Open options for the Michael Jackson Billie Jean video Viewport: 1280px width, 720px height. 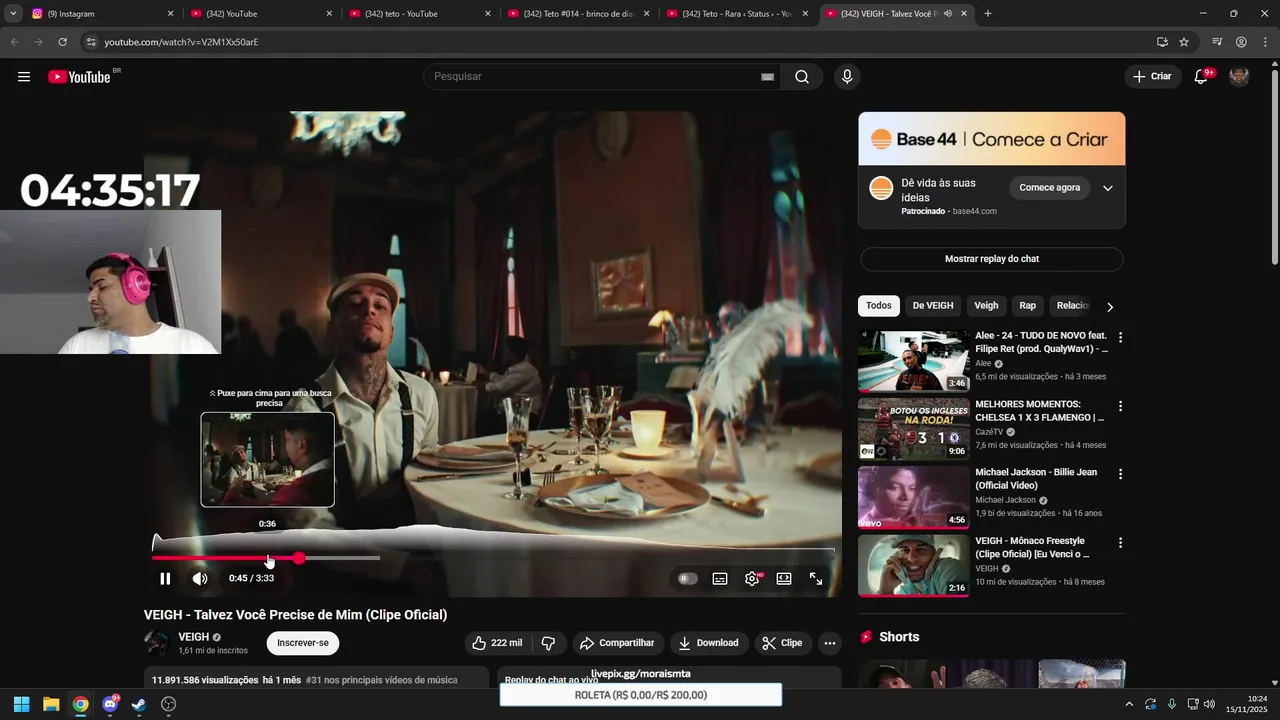click(1120, 474)
